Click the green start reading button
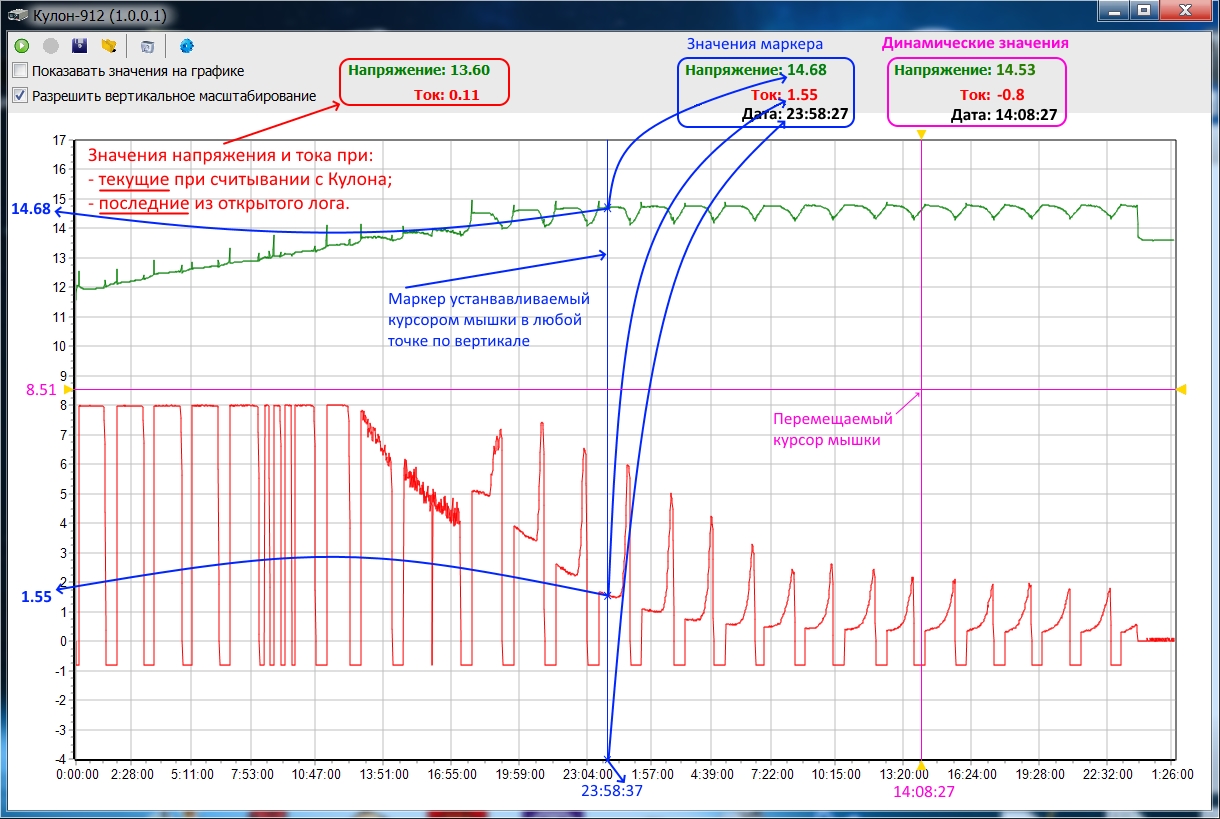Viewport: 1220px width, 819px height. pos(22,46)
